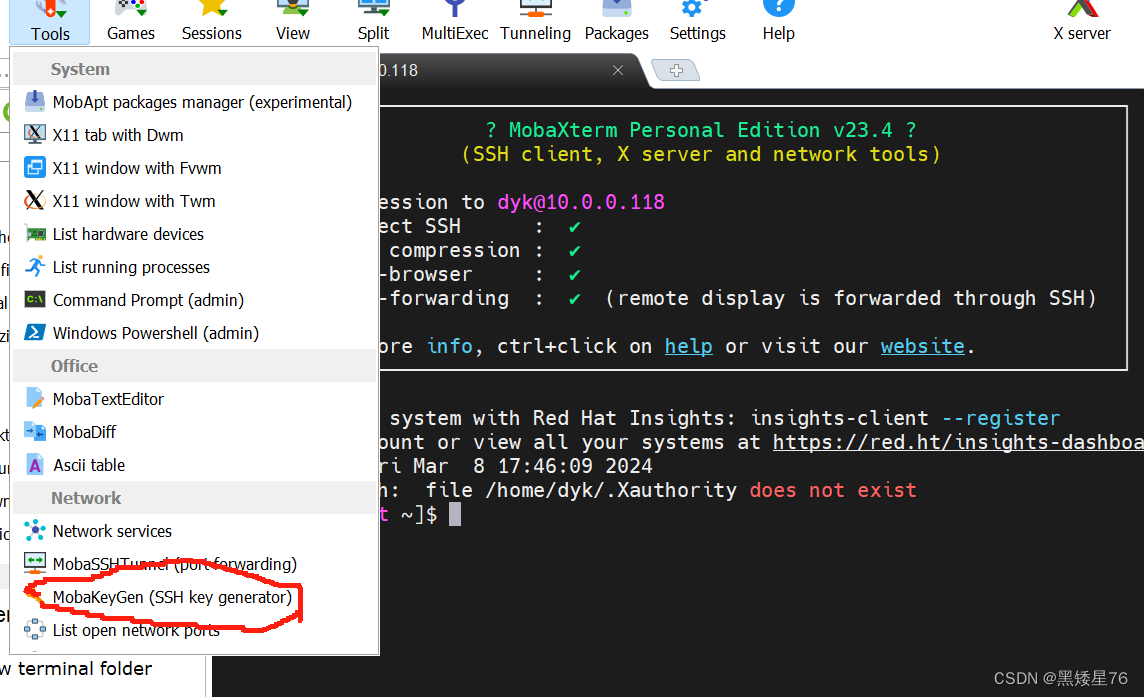Open MobaSSHTunnel port forwarding
Screen dimensions: 1144x697
click(174, 564)
